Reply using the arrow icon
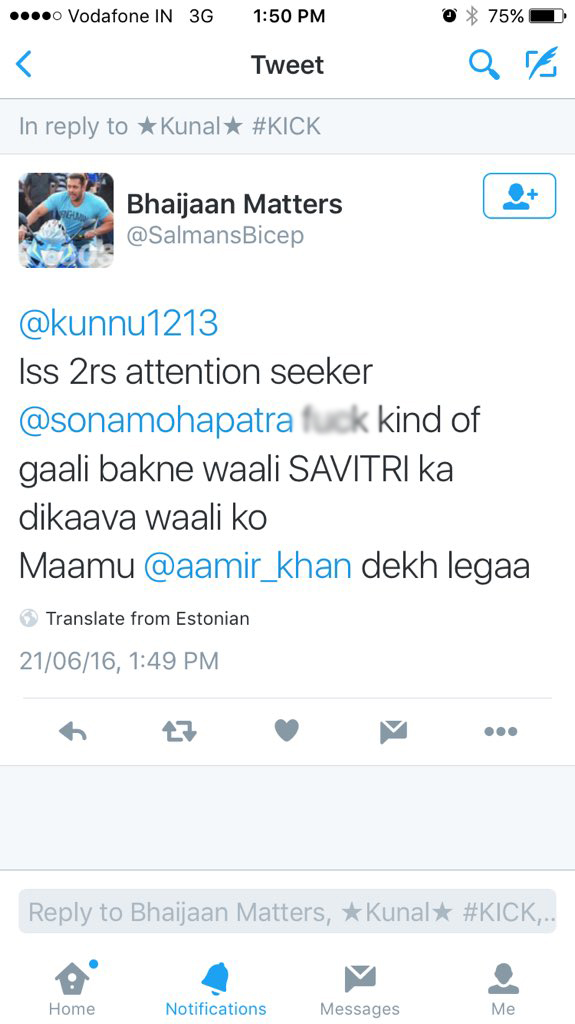 click(73, 731)
